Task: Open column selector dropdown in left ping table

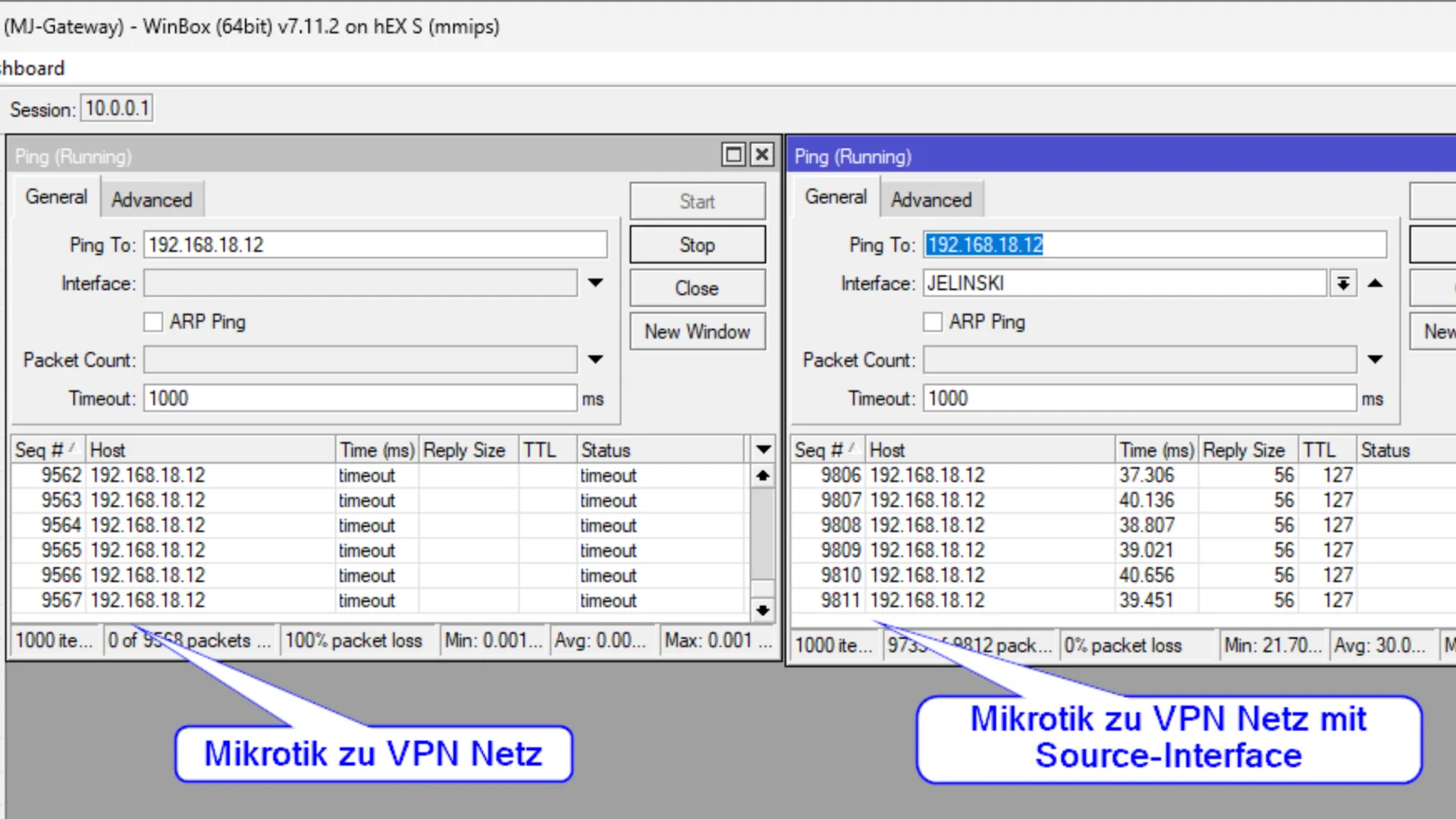Action: click(764, 450)
